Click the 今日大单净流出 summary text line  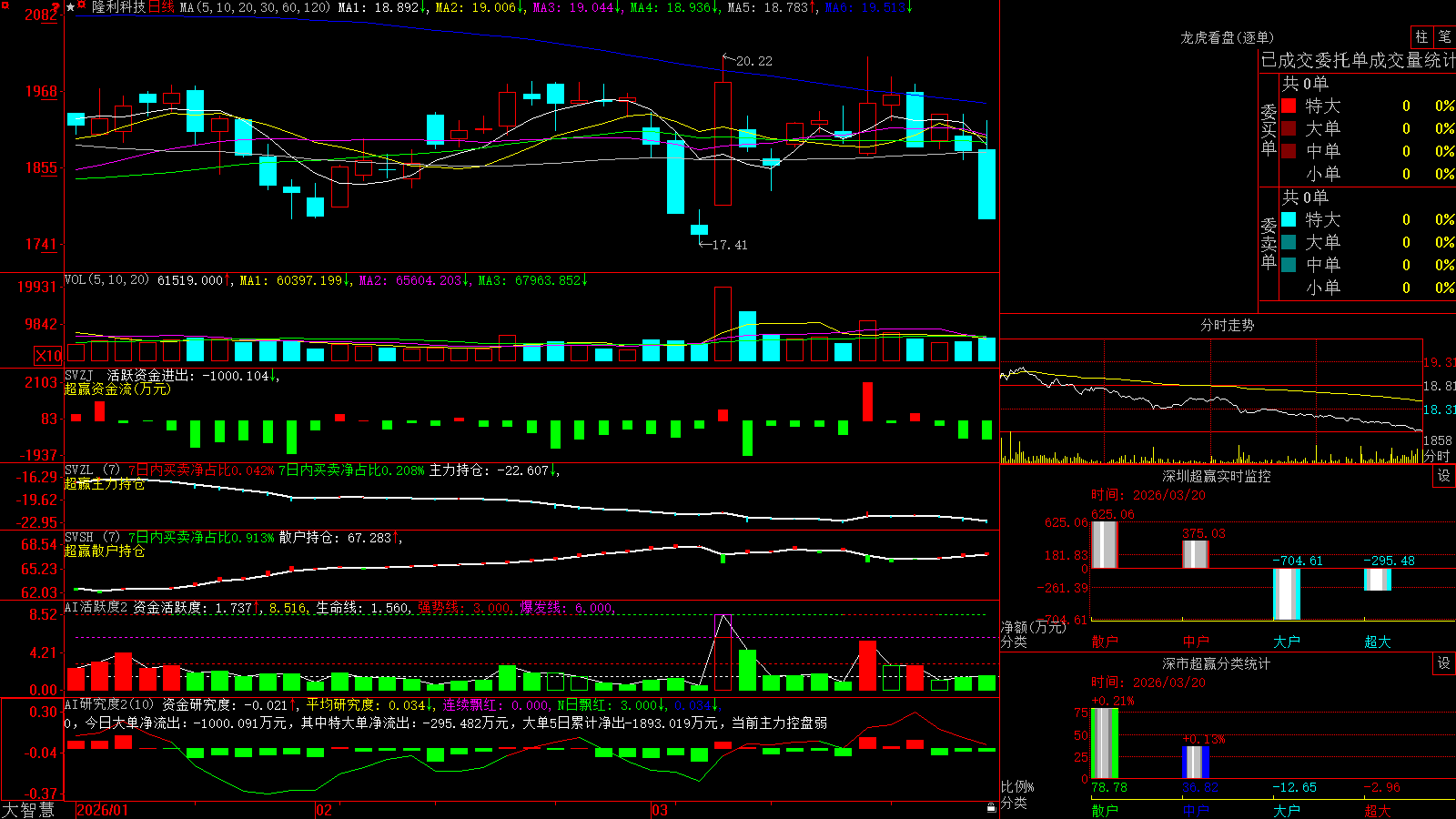click(x=446, y=723)
